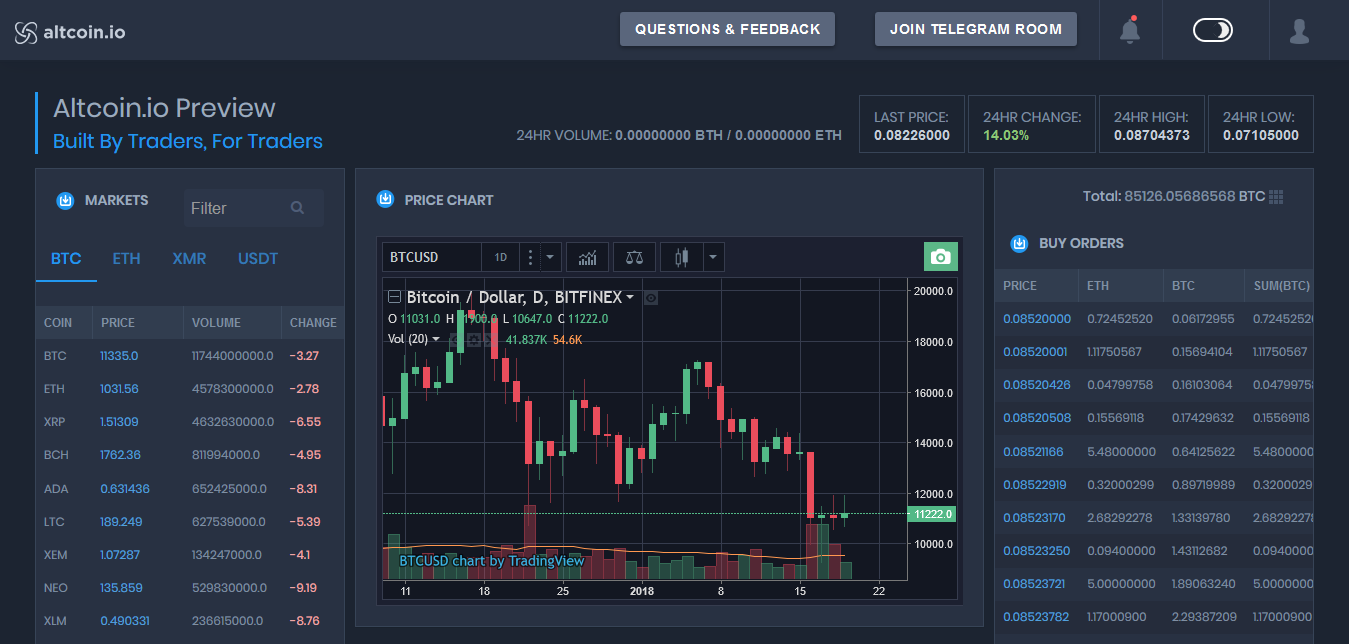Open the chart style dropdown arrow

(713, 257)
